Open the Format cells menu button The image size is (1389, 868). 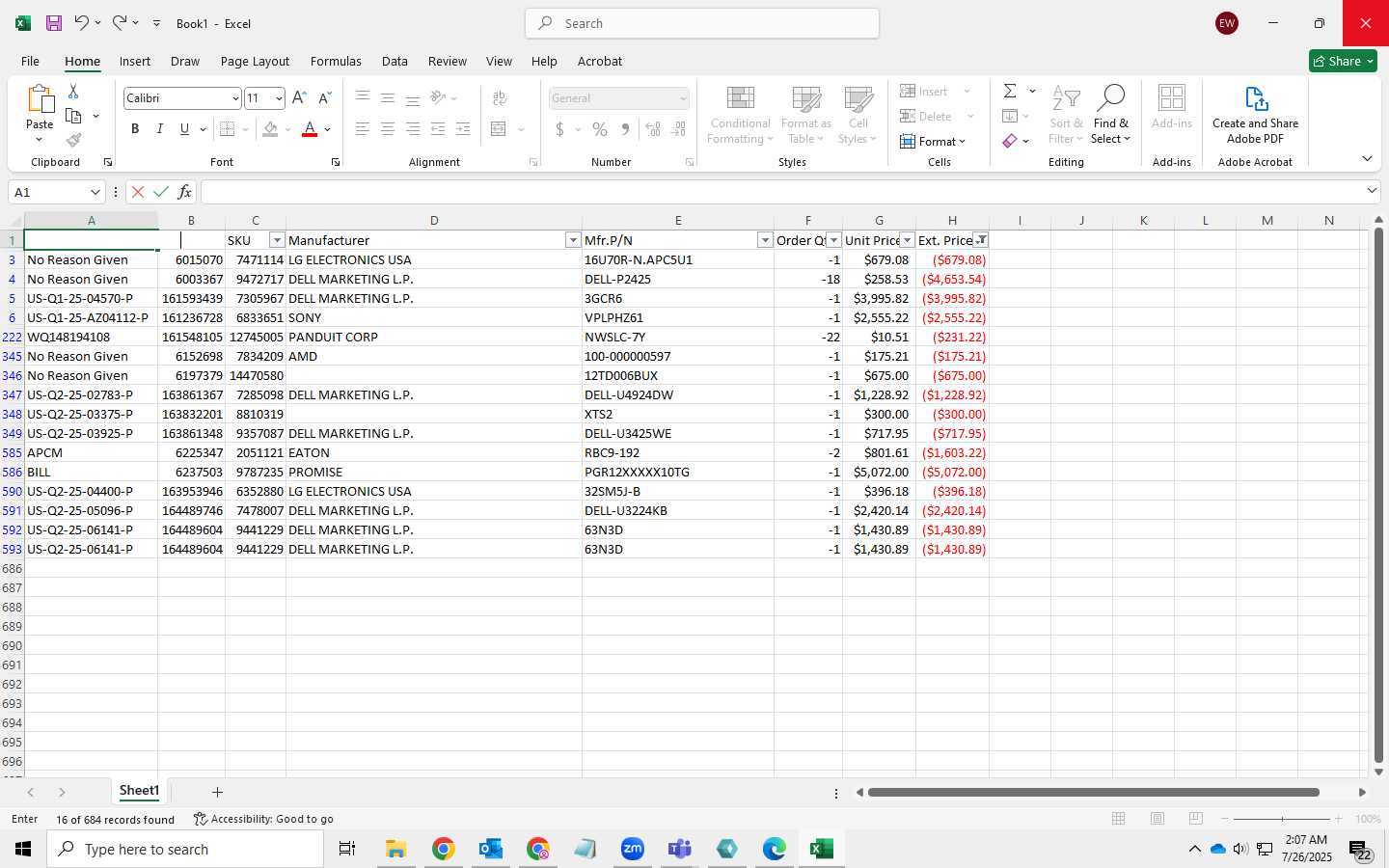[x=933, y=142]
